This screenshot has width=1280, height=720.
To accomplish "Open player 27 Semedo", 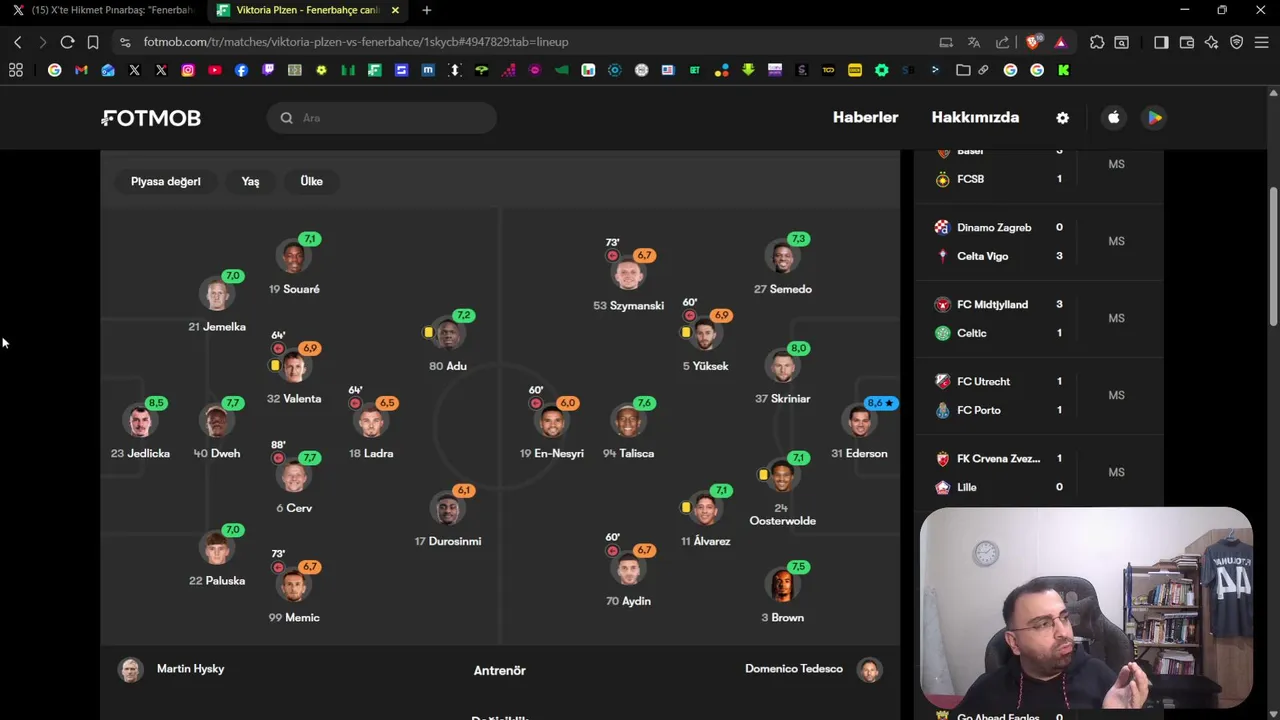I will click(x=783, y=267).
